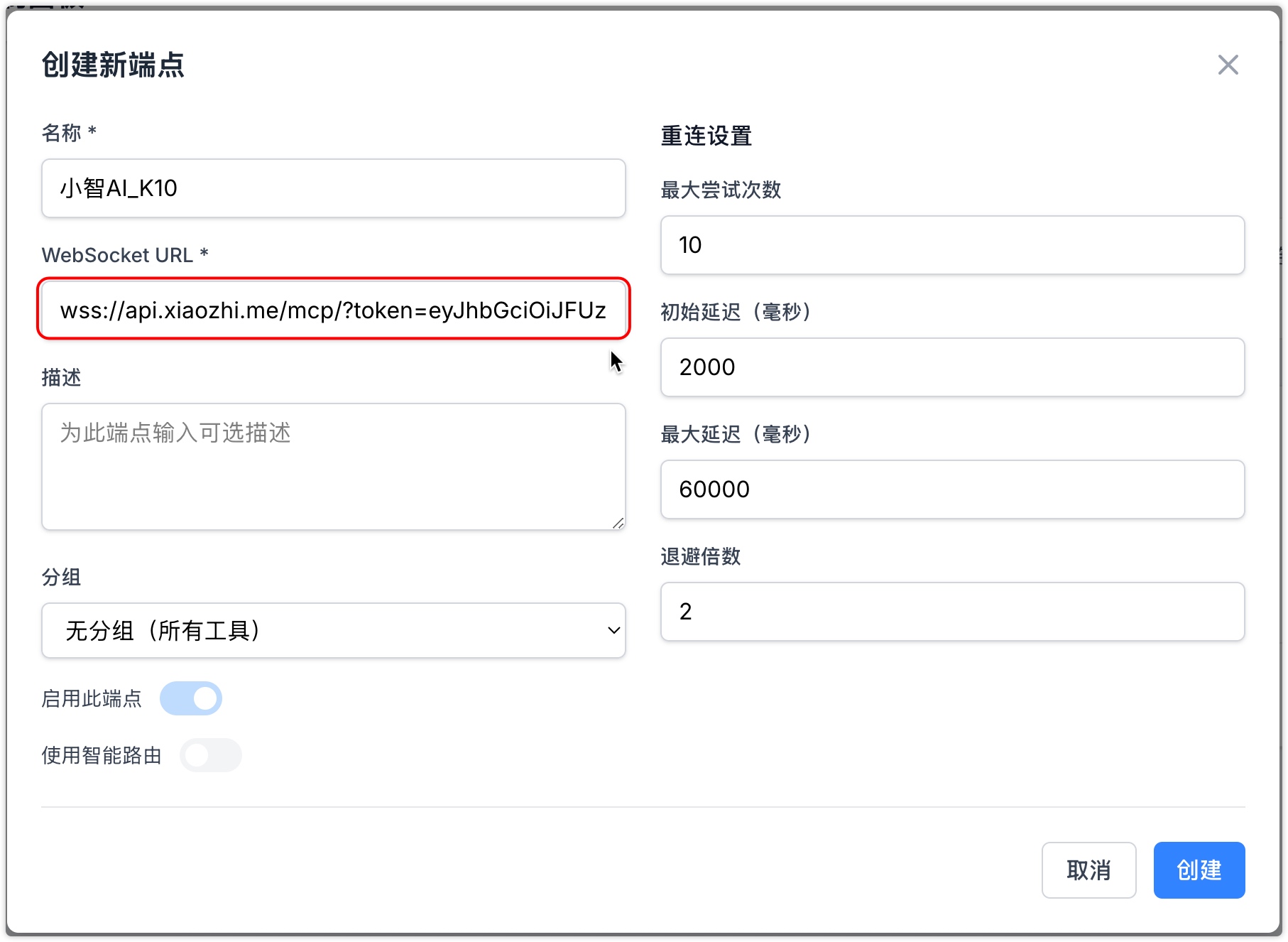The width and height of the screenshot is (1288, 942).
Task: Click the 分组 label above the dropdown
Action: click(61, 577)
